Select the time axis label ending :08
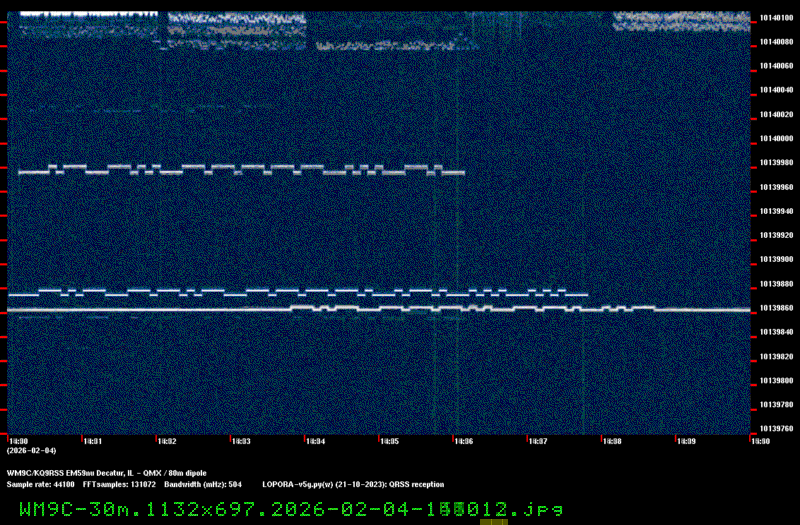800x525 pixels. [x=612, y=441]
